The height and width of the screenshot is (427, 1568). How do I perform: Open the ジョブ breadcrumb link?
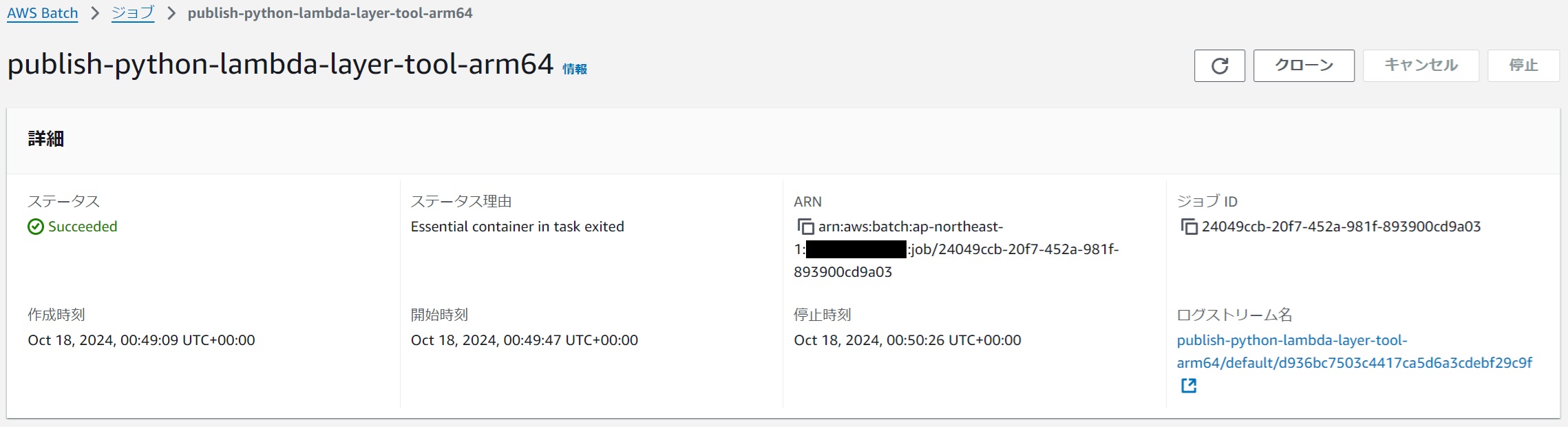[133, 13]
